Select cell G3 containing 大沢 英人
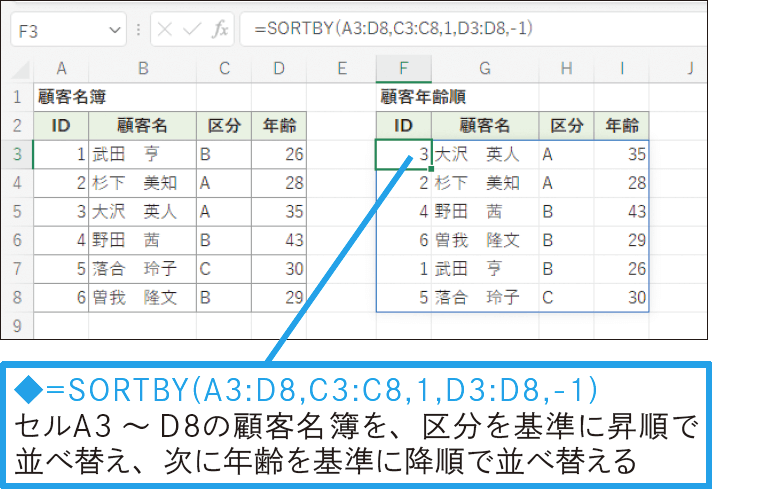The width and height of the screenshot is (783, 489). 485,154
